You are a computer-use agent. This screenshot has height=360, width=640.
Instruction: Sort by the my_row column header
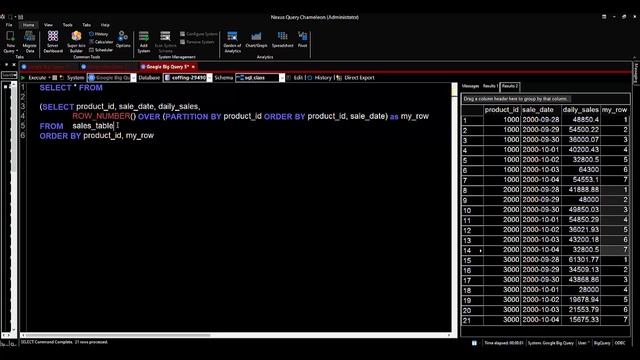point(614,110)
